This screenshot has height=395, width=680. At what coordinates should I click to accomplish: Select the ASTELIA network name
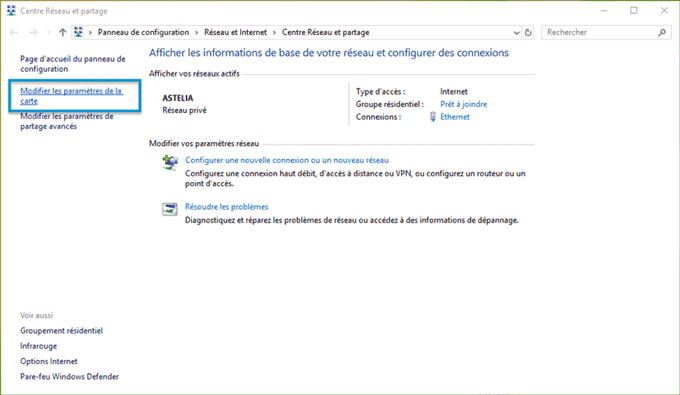(178, 98)
